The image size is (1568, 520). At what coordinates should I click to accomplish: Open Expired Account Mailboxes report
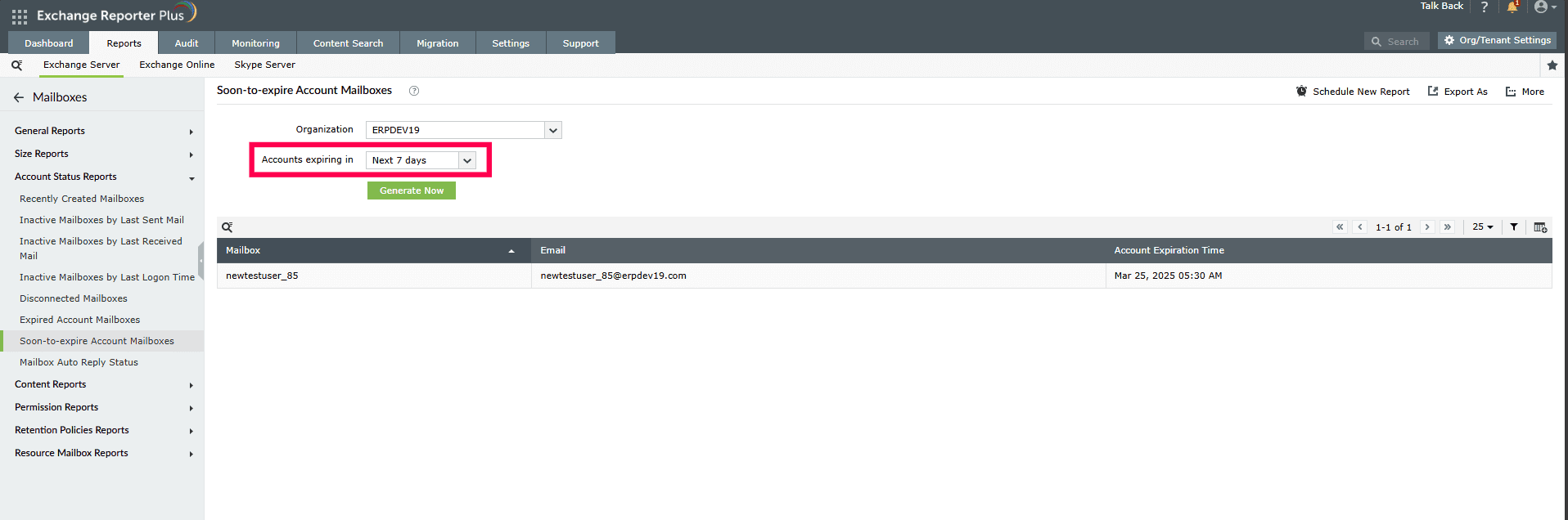point(79,320)
